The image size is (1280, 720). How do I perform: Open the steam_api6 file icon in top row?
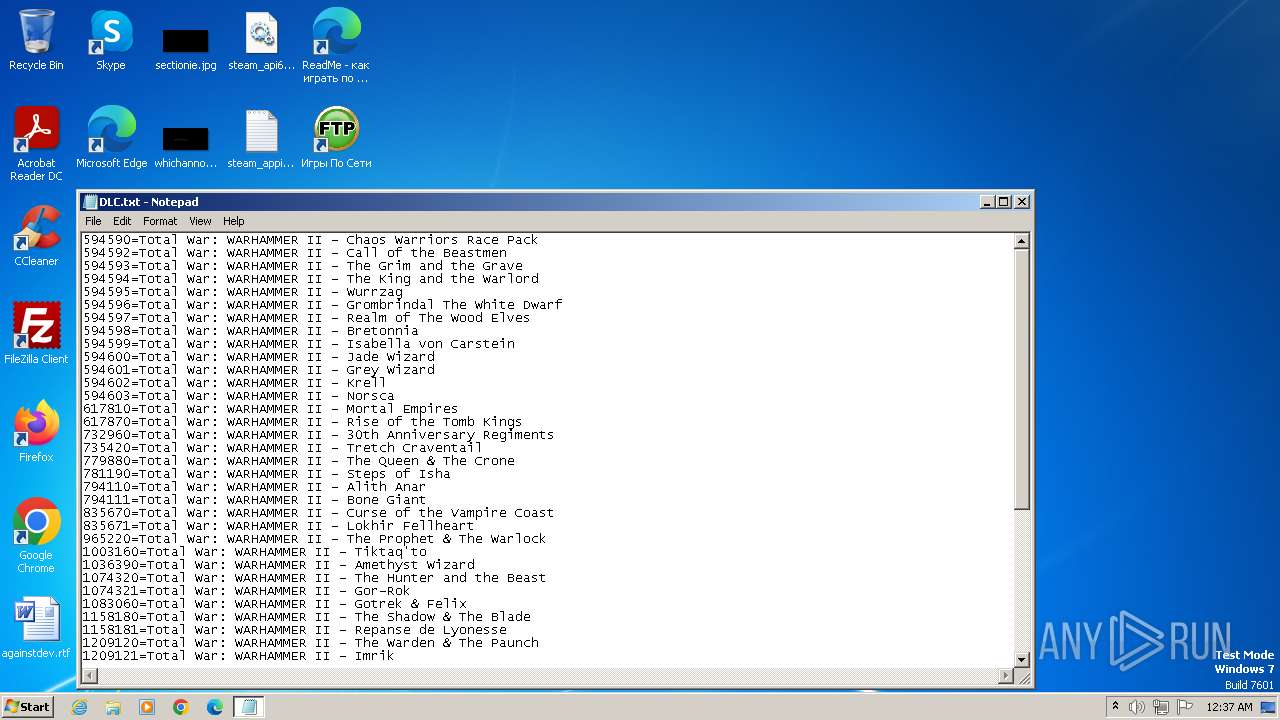[261, 40]
